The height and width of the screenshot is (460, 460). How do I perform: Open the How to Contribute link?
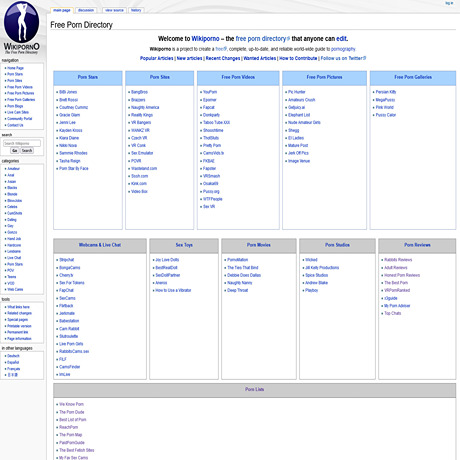[298, 58]
